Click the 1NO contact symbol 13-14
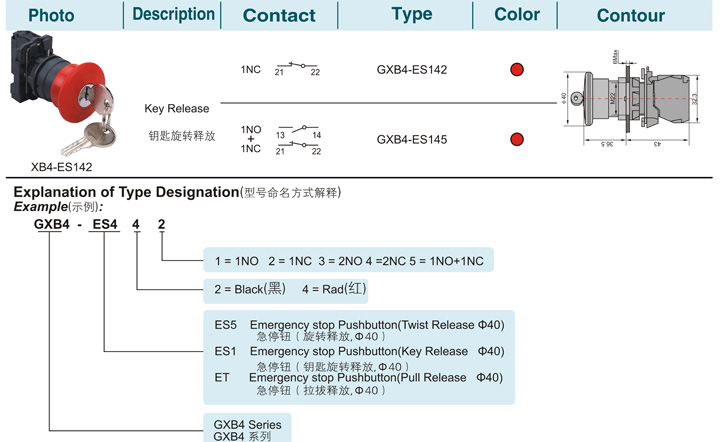 298,132
